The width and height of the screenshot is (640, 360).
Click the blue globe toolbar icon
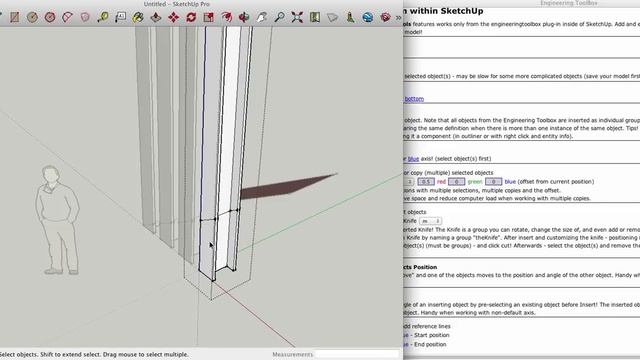368,17
